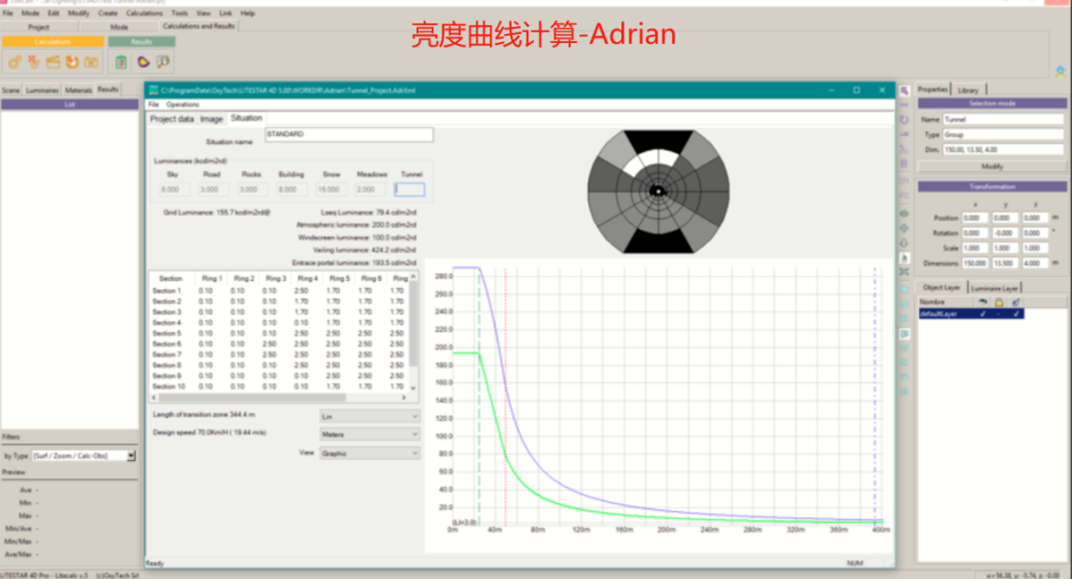Open the Meters units dropdown
The width and height of the screenshot is (1072, 579).
(369, 434)
